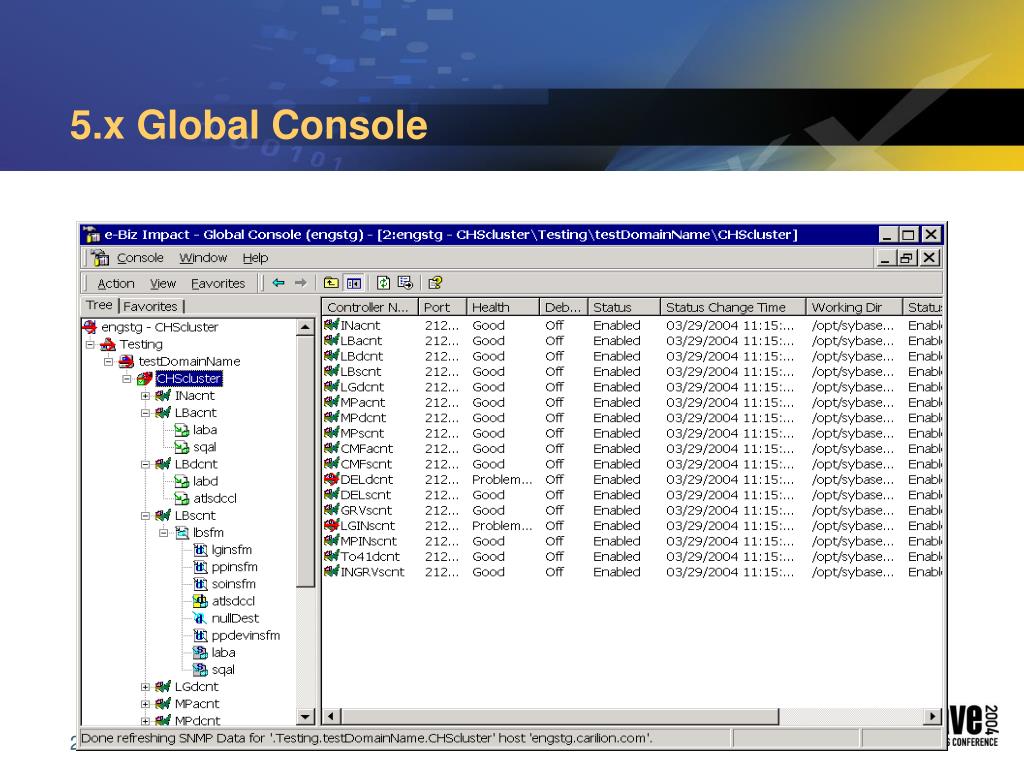
Task: Click the ppdevinsfm icon in tree
Action: (200, 635)
